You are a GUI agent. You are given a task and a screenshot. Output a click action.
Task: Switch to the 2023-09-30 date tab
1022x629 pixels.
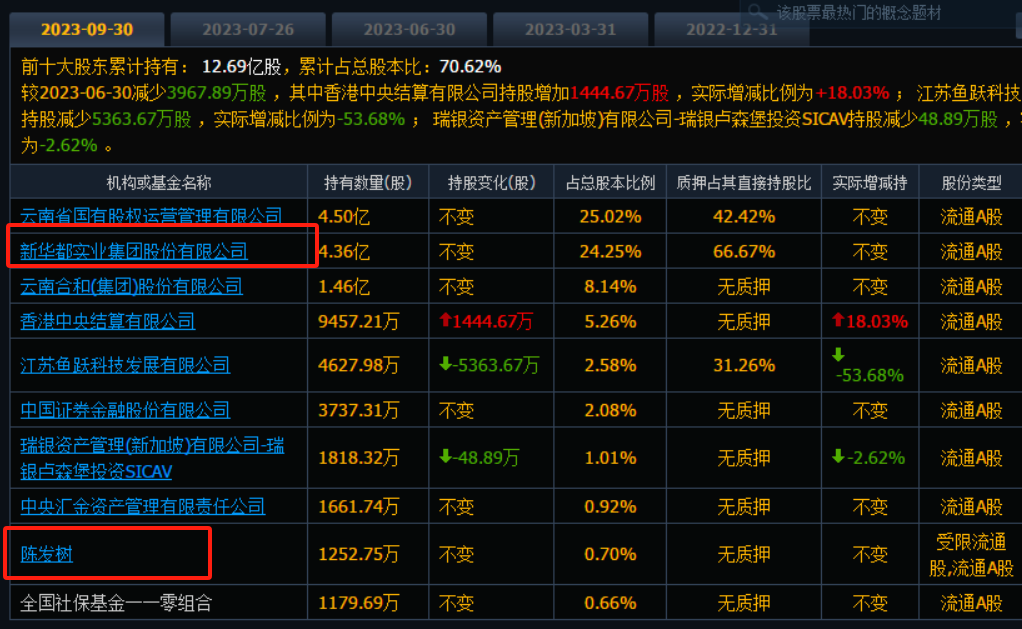point(87,29)
